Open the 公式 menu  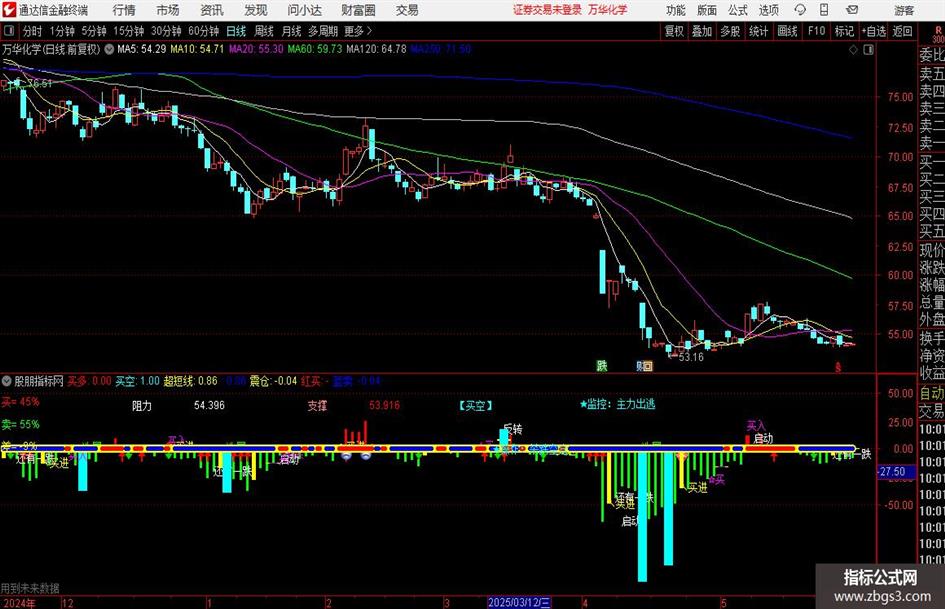pos(738,10)
